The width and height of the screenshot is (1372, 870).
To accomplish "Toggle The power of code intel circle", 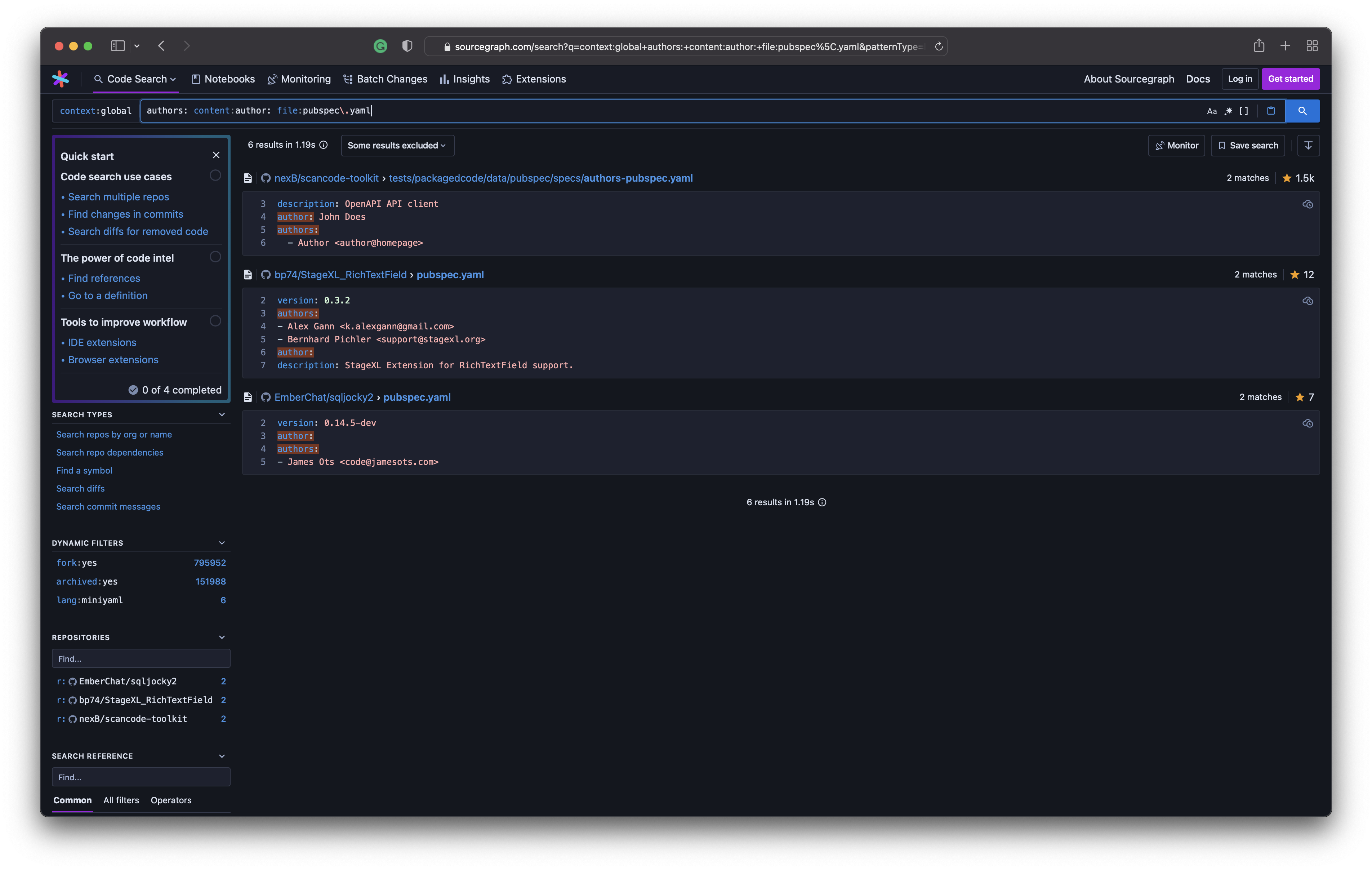I will coord(215,257).
